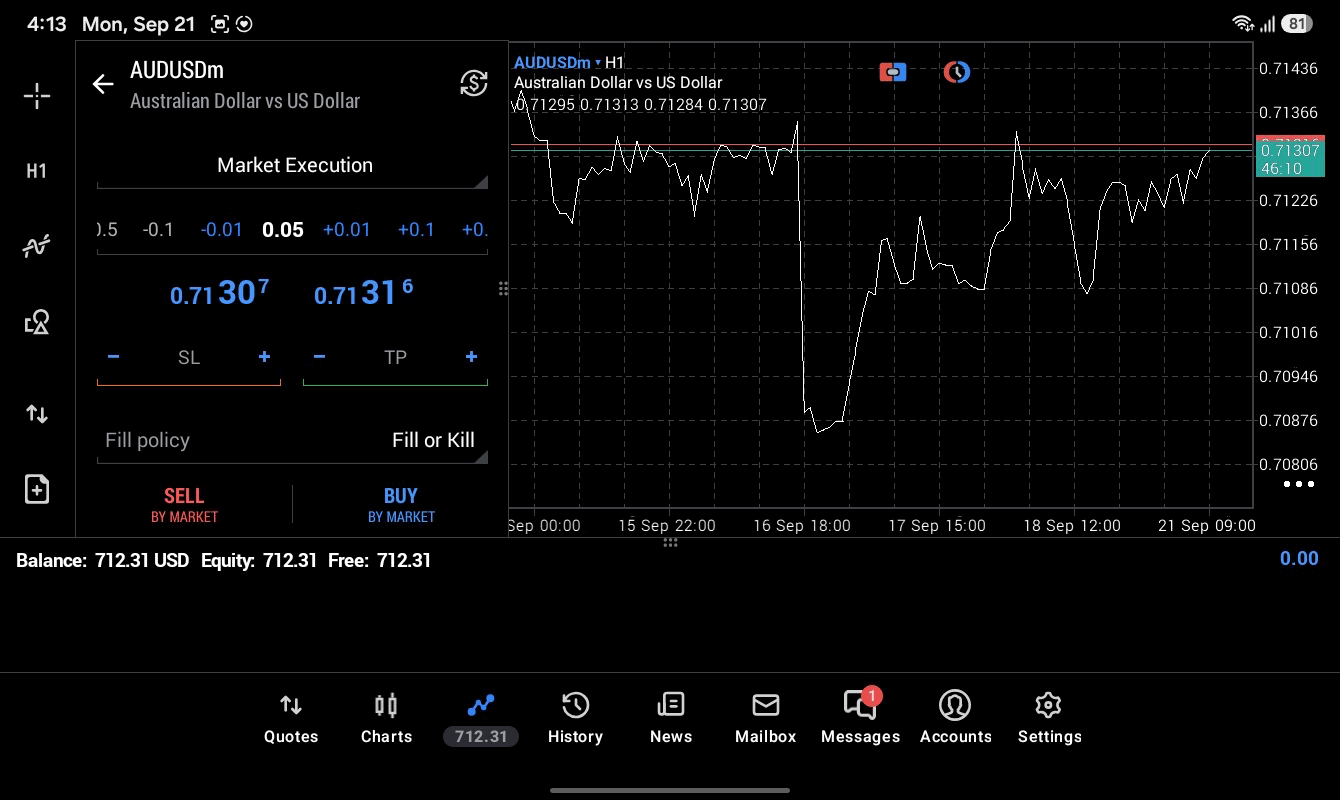Image resolution: width=1340 pixels, height=800 pixels.
Task: Buy by market
Action: [x=401, y=505]
